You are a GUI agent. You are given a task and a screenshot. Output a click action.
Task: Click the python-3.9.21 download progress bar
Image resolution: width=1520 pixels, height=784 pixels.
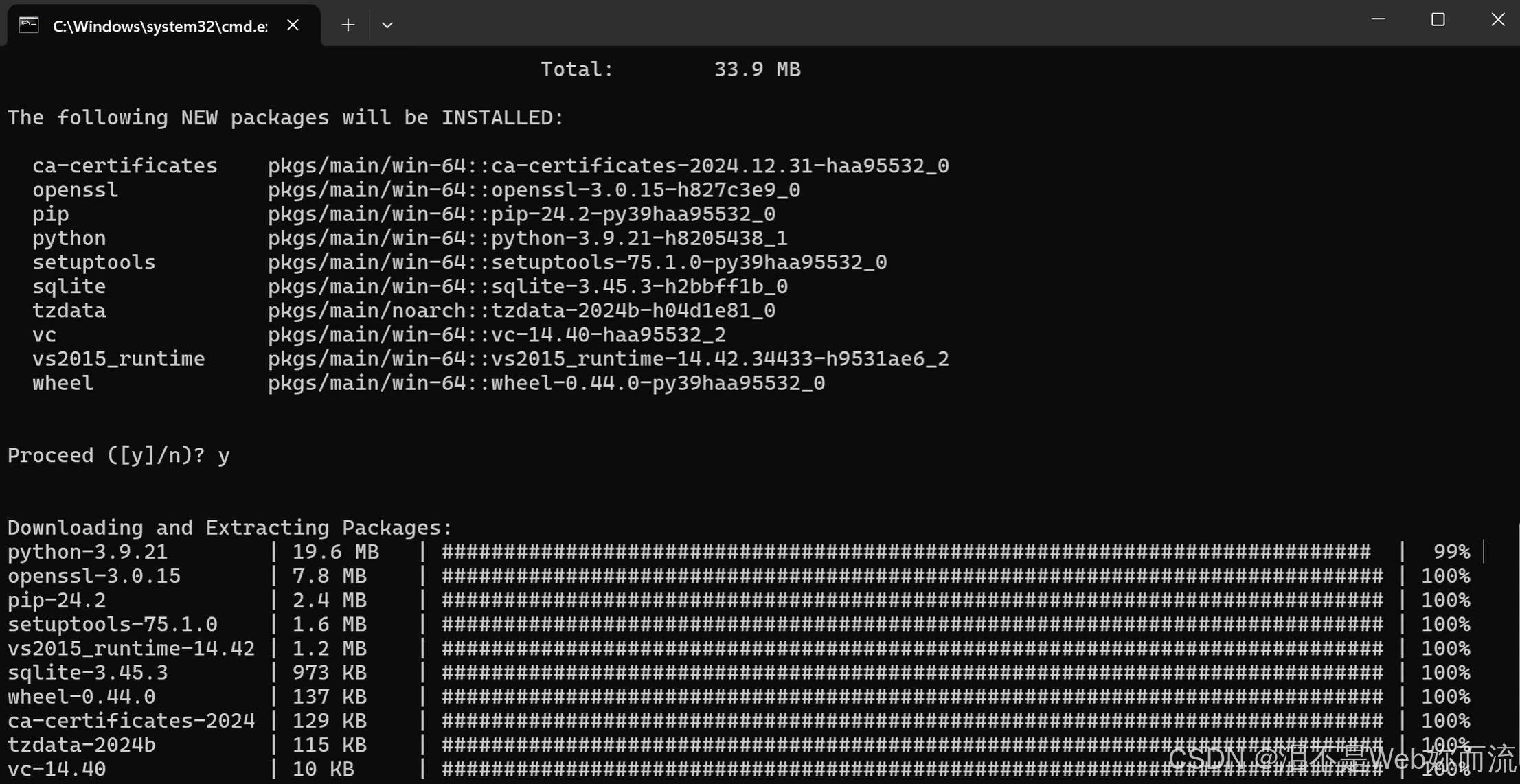click(905, 552)
